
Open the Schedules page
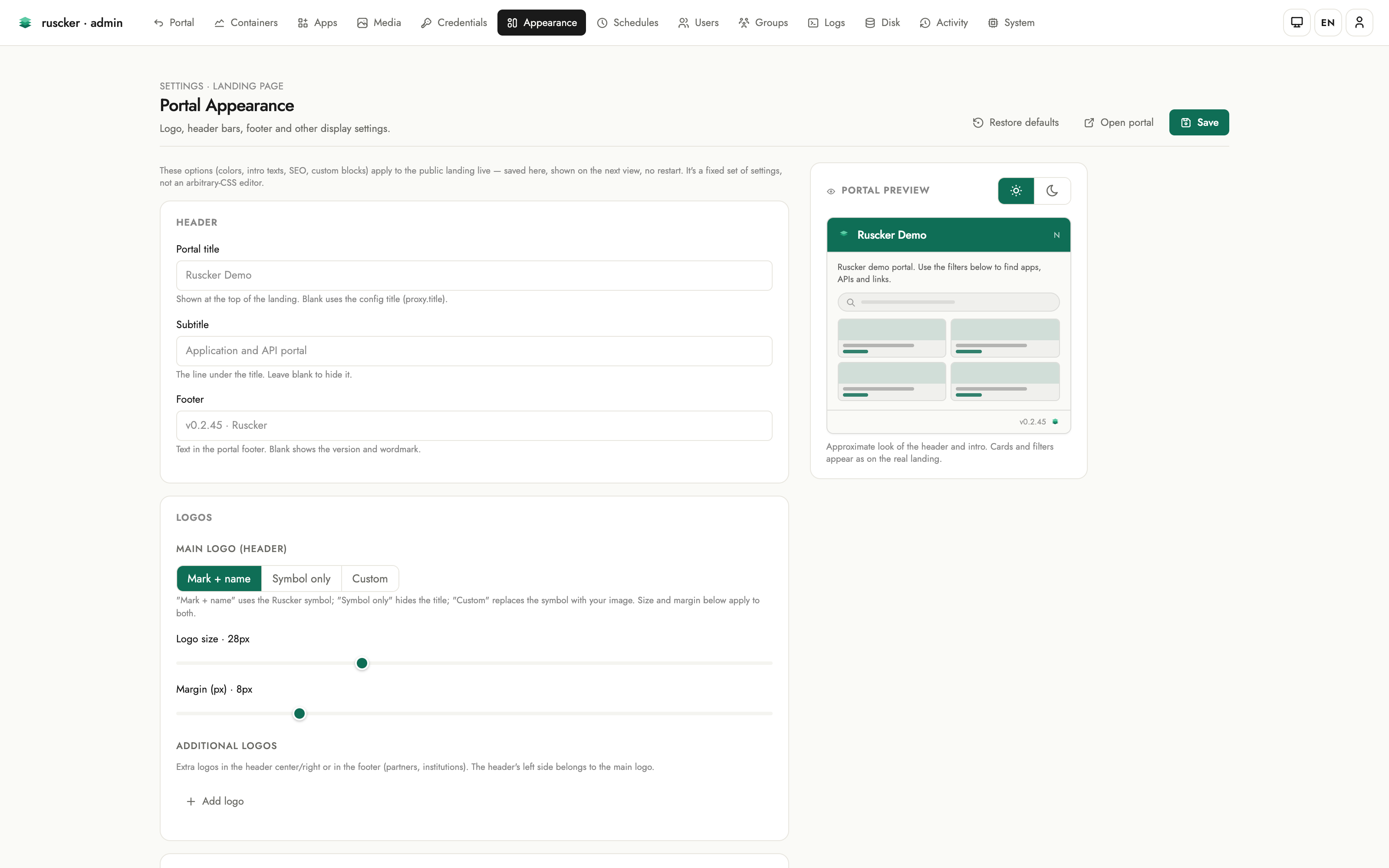627,23
